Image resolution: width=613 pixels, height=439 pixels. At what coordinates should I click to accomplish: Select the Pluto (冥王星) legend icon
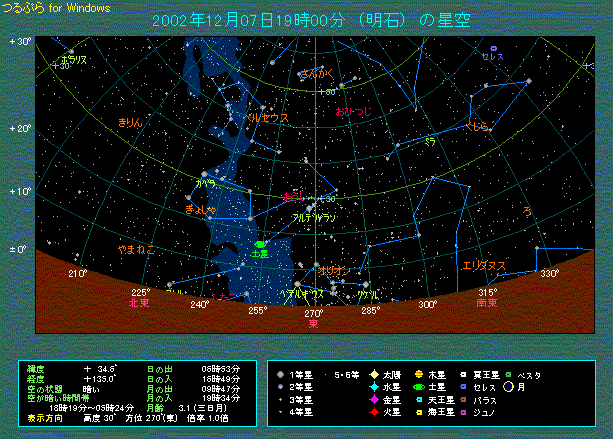pyautogui.click(x=462, y=376)
